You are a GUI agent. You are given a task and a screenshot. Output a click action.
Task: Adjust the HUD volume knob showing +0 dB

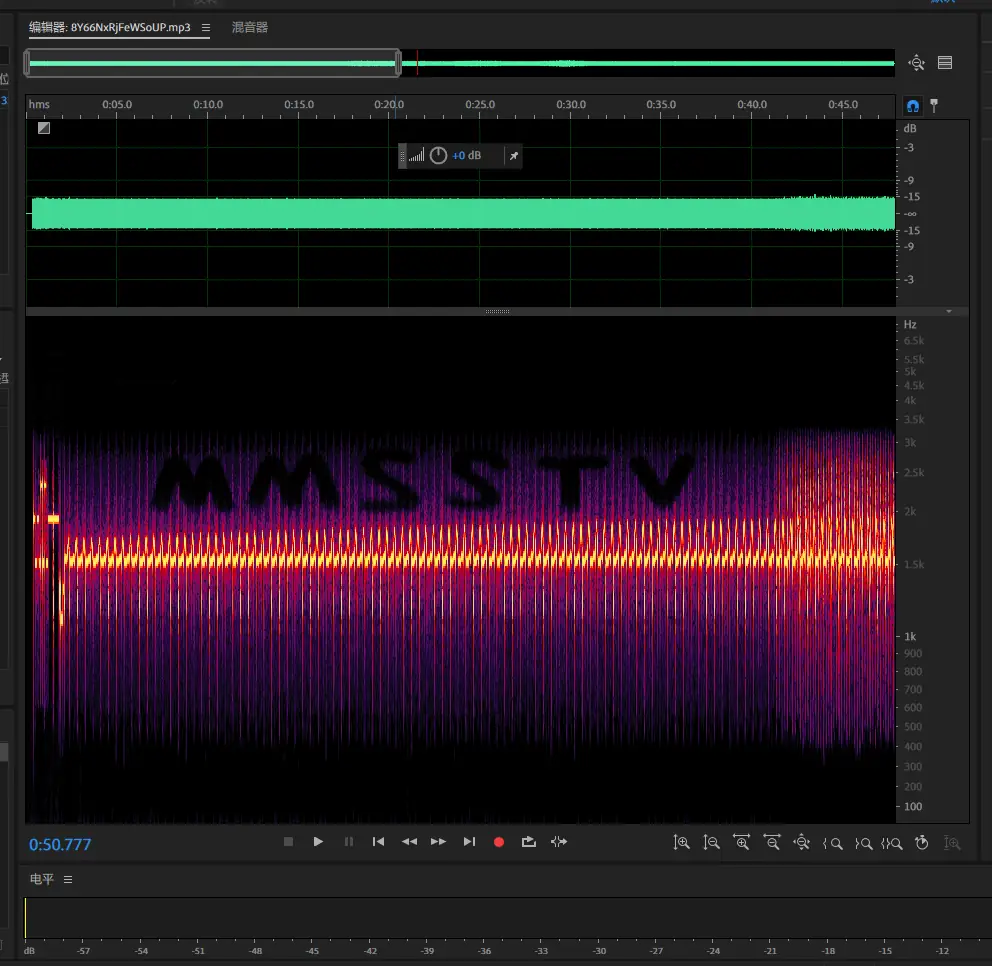[438, 156]
